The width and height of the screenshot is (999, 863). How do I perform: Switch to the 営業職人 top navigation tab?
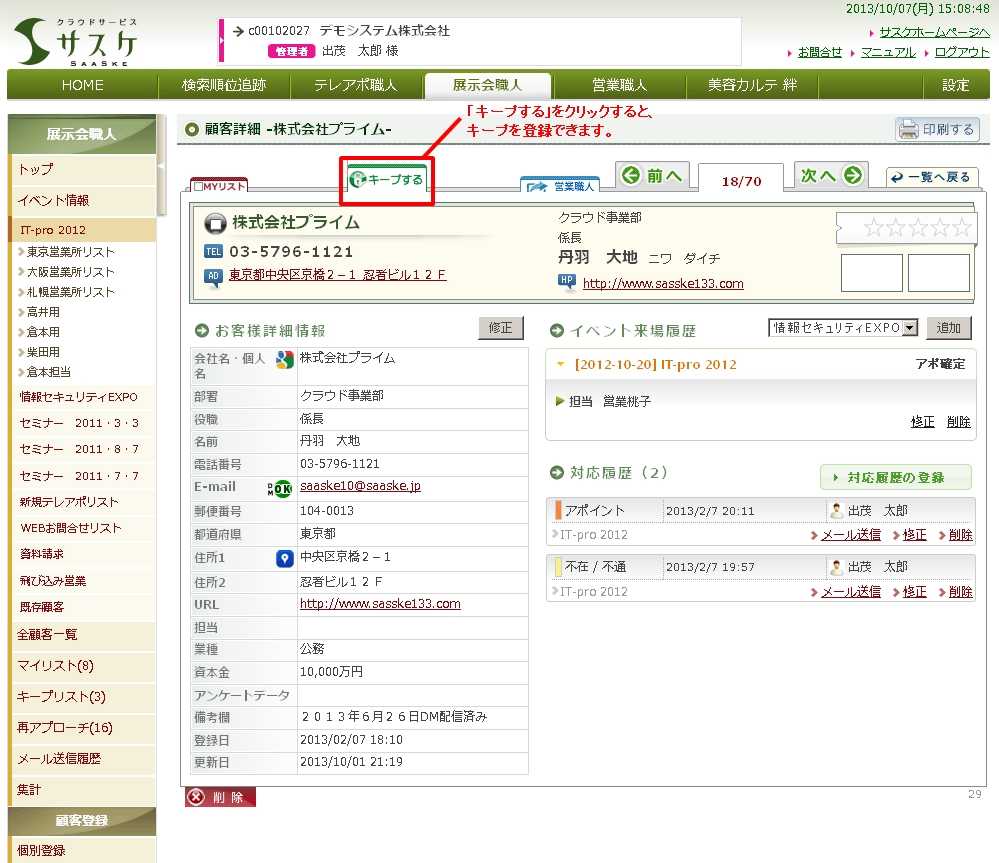(619, 85)
